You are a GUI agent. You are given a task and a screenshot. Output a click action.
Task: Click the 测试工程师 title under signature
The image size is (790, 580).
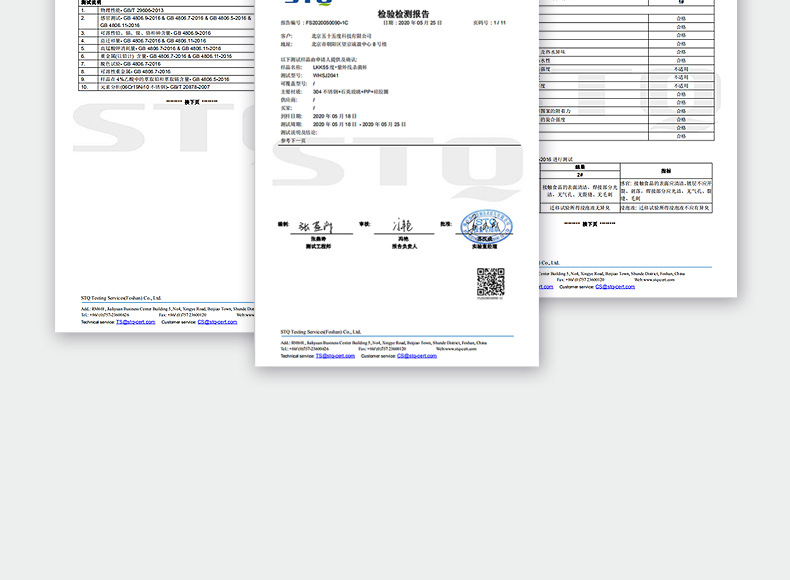318,246
